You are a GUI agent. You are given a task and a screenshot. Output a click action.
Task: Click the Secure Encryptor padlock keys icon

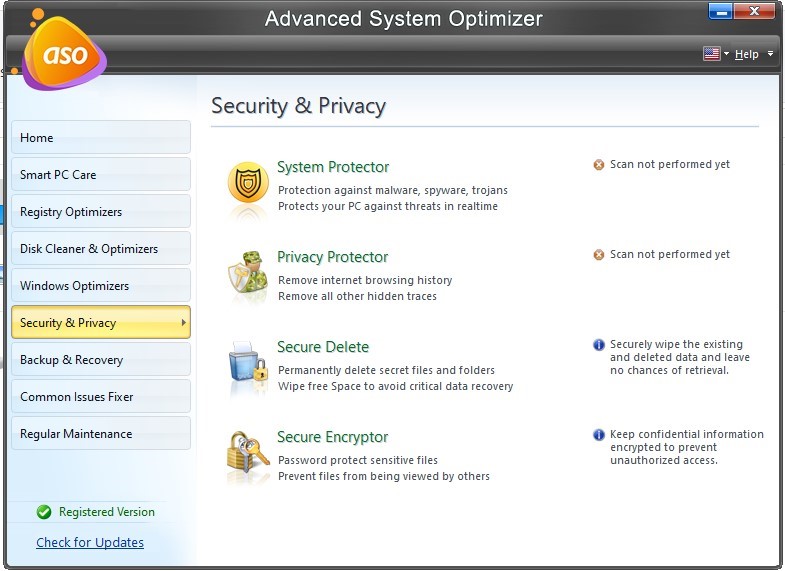(248, 452)
